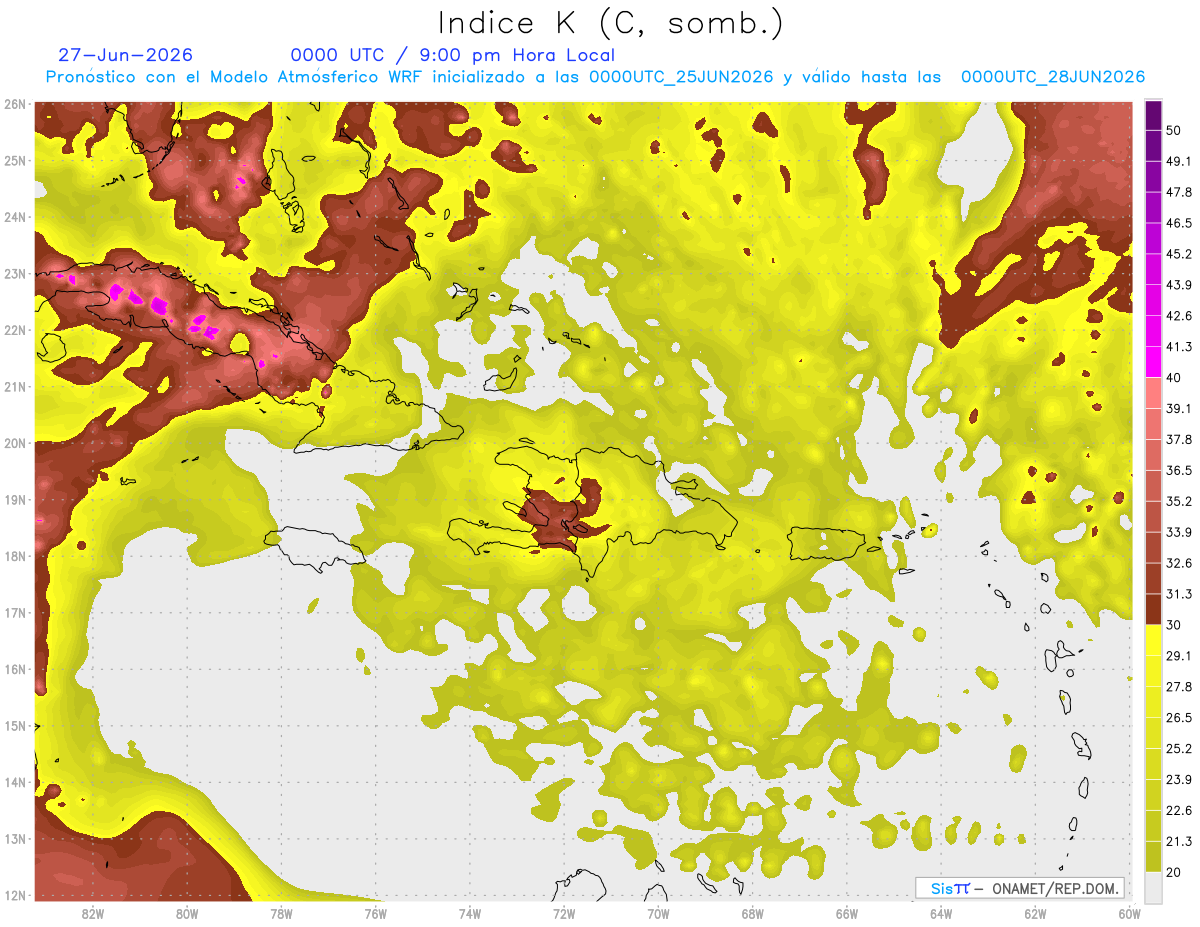Click the olive-yellow band between 20 and 21.3
1200x927 pixels.
(1153, 856)
